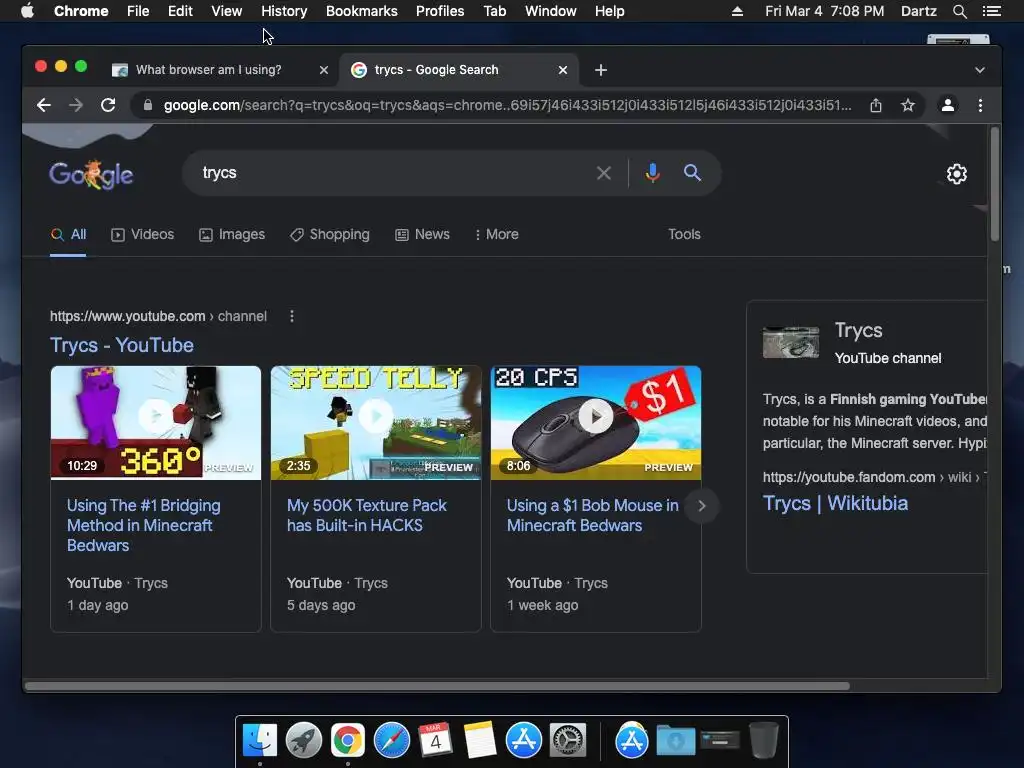Click the 'YouTube channel' subtitle text
Viewport: 1024px width, 768px height.
coord(888,359)
